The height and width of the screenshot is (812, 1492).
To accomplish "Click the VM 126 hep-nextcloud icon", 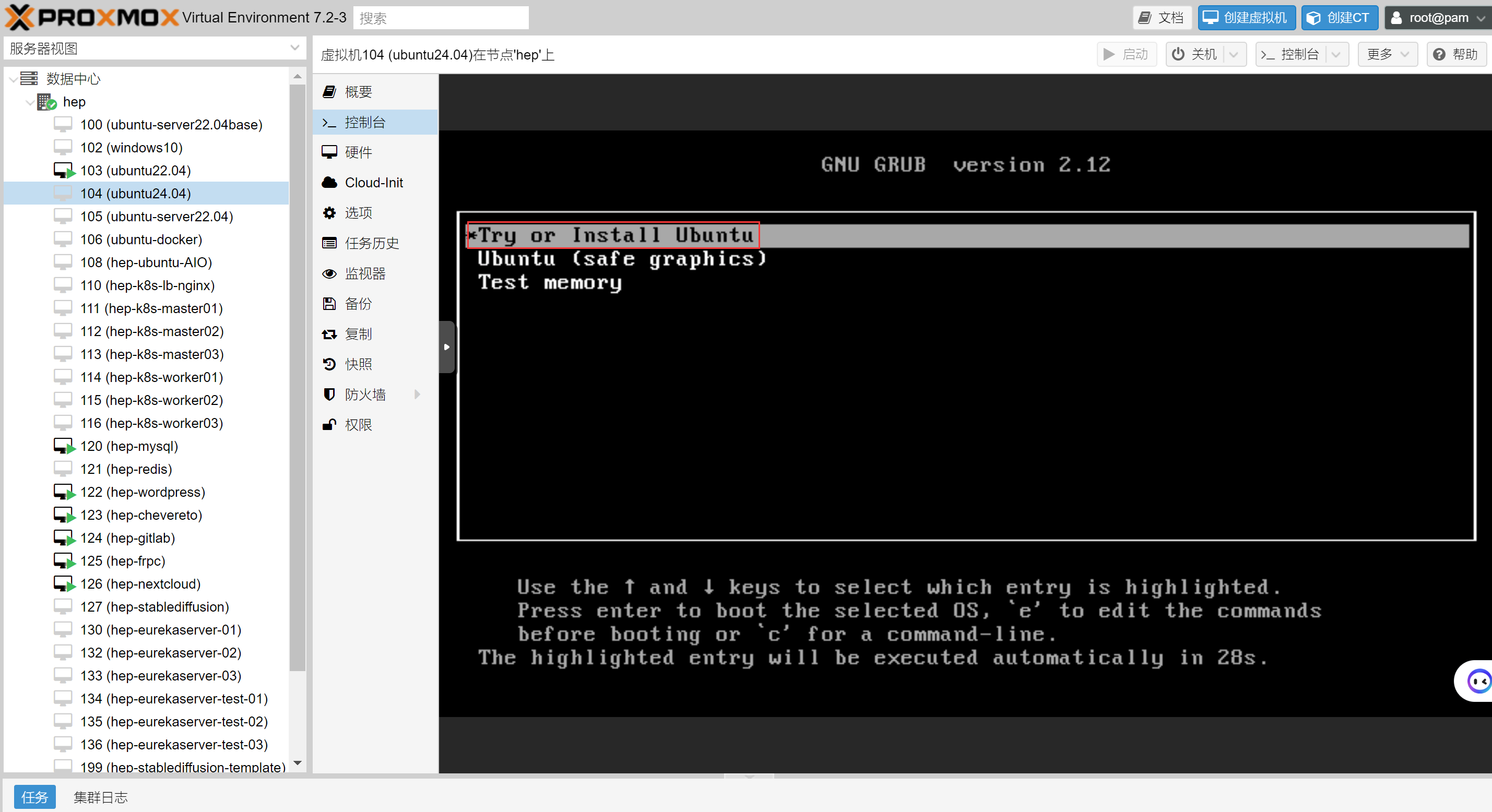I will tap(64, 584).
